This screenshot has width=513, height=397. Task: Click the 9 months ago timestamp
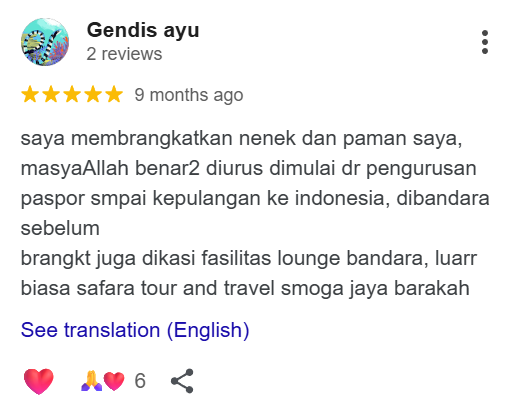(189, 95)
